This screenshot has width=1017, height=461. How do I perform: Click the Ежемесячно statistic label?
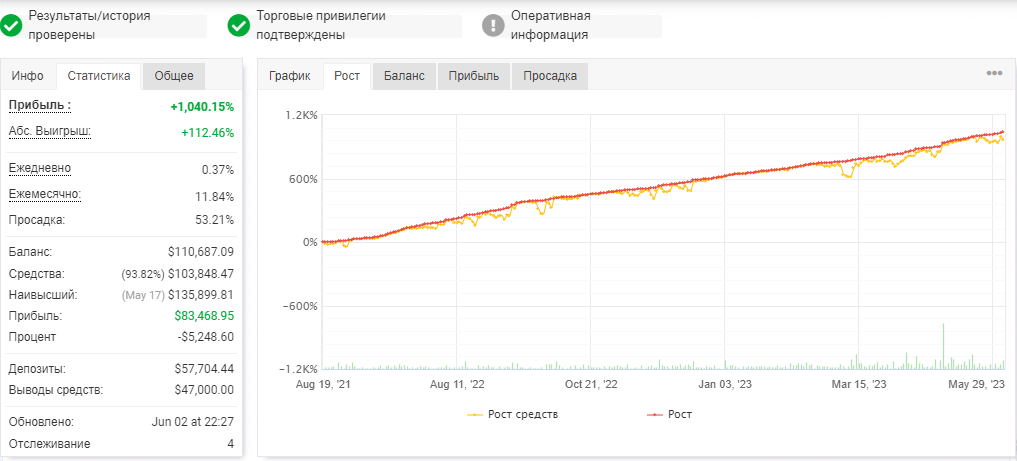tap(45, 195)
